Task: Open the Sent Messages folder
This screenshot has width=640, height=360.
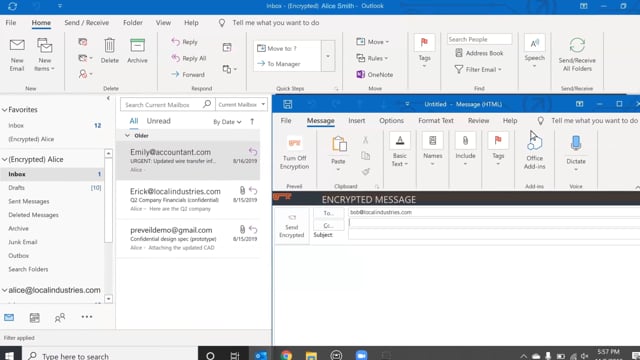Action: (29, 201)
